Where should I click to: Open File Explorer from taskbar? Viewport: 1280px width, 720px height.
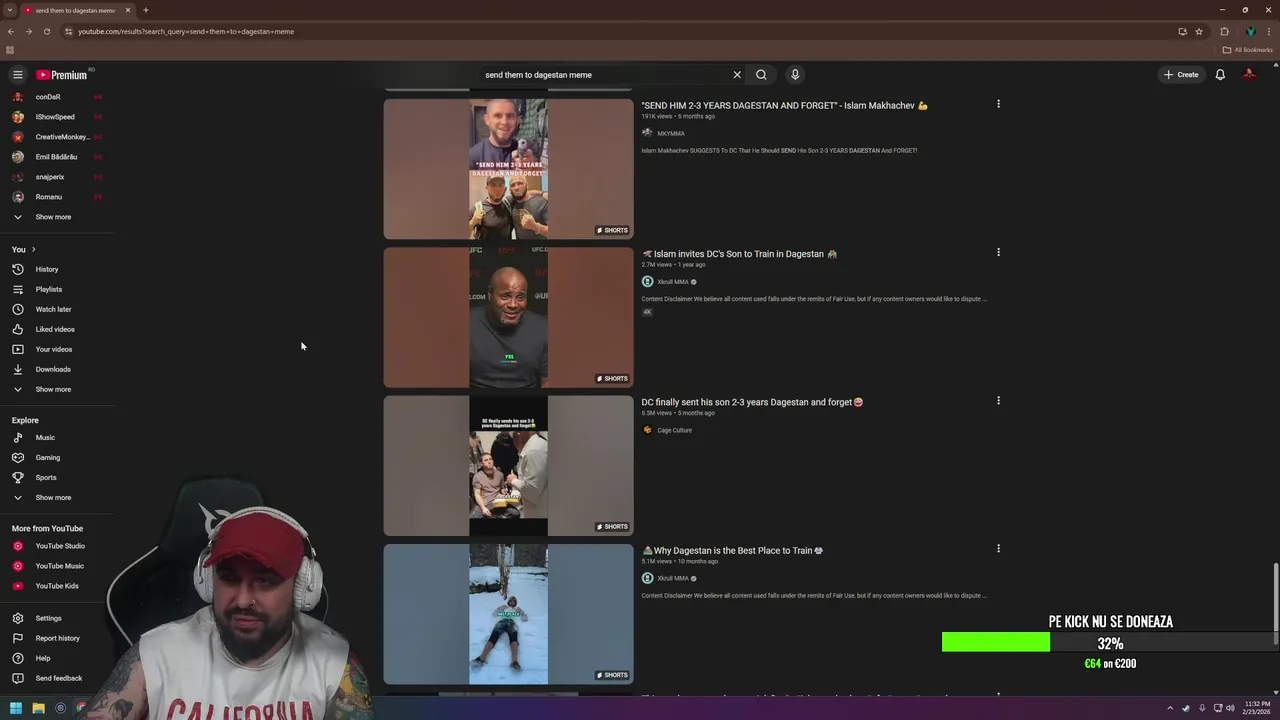tap(38, 708)
